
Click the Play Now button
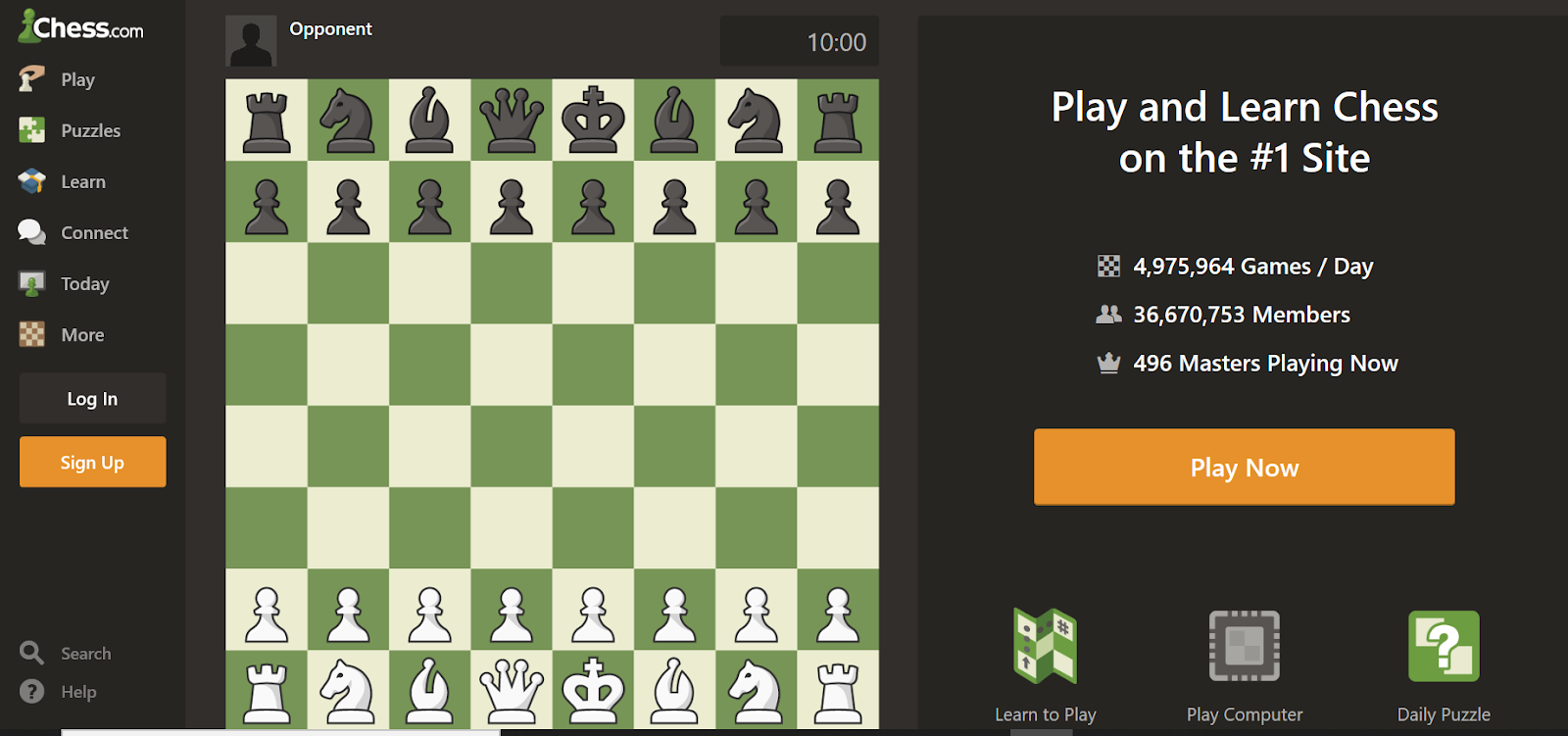tap(1245, 466)
